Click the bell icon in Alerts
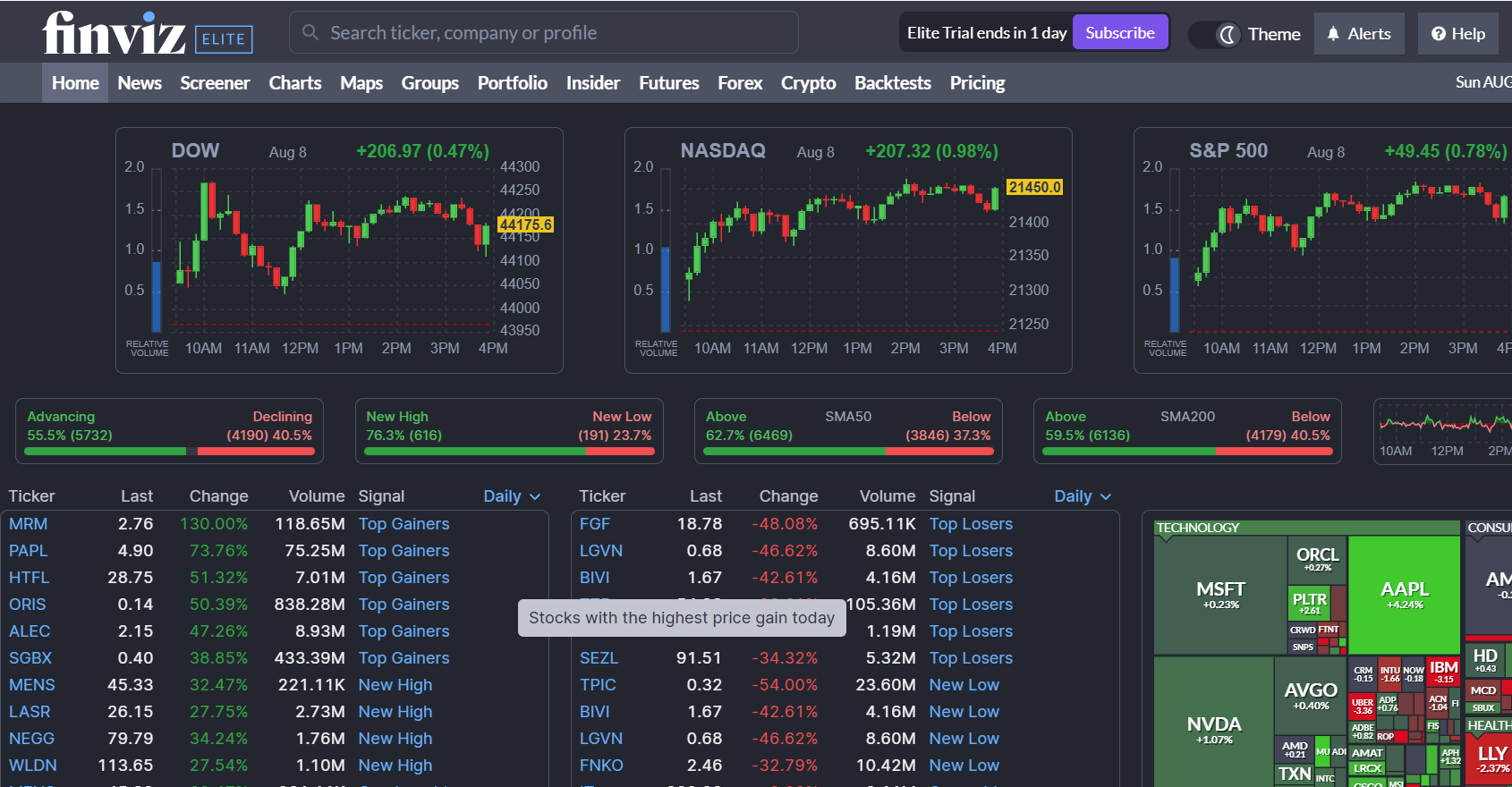Image resolution: width=1512 pixels, height=787 pixels. [1333, 34]
